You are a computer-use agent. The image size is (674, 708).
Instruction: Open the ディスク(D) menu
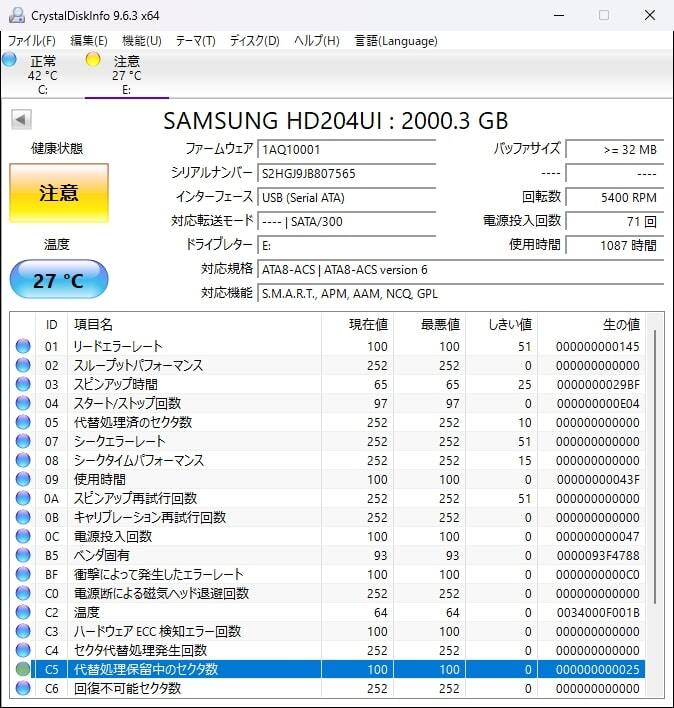click(x=255, y=41)
